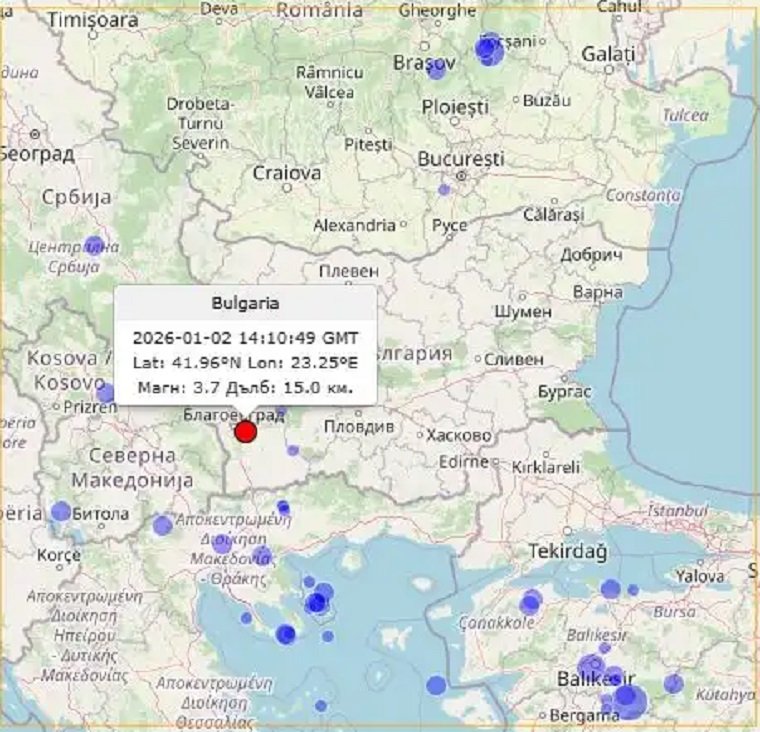Click the Северна Македонија country label
The height and width of the screenshot is (732, 760).
(132, 468)
